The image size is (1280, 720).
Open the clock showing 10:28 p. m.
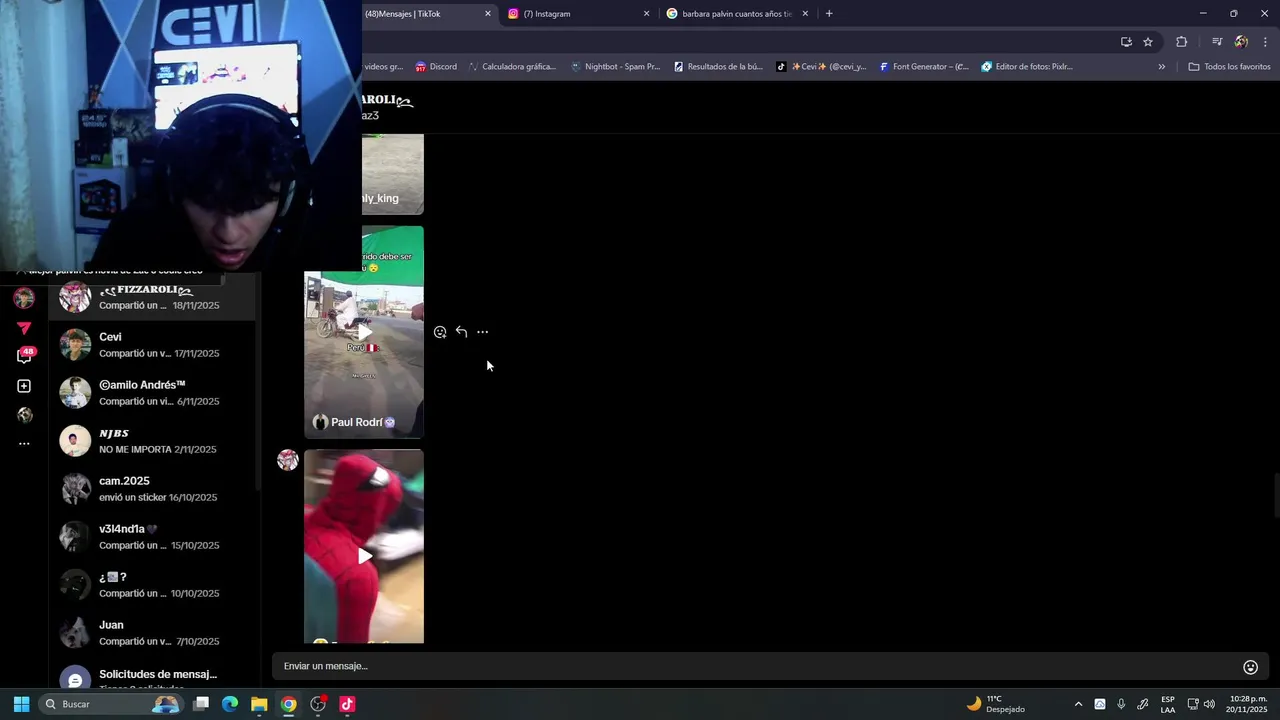(x=1248, y=704)
